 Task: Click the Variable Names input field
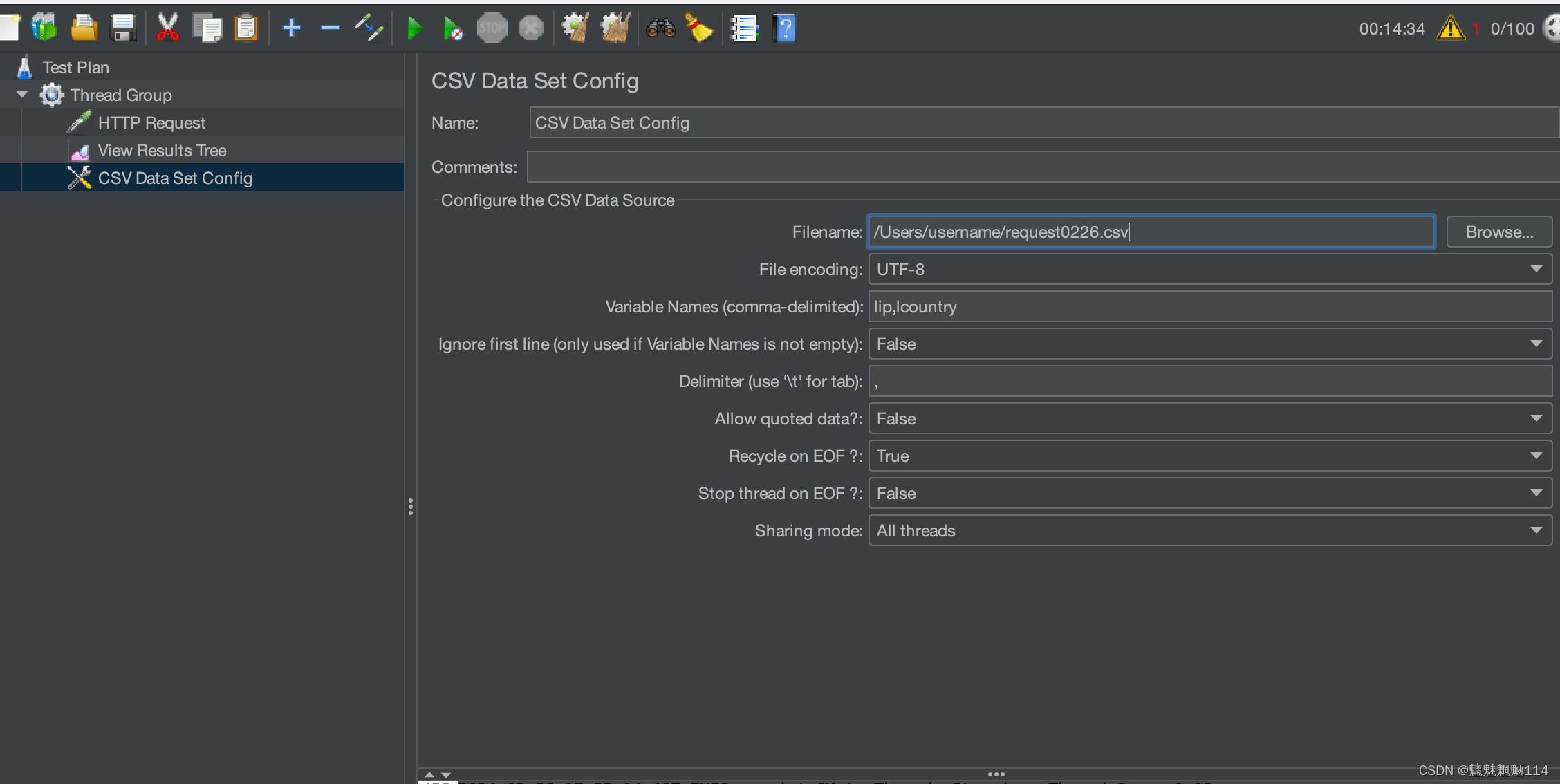[1209, 307]
